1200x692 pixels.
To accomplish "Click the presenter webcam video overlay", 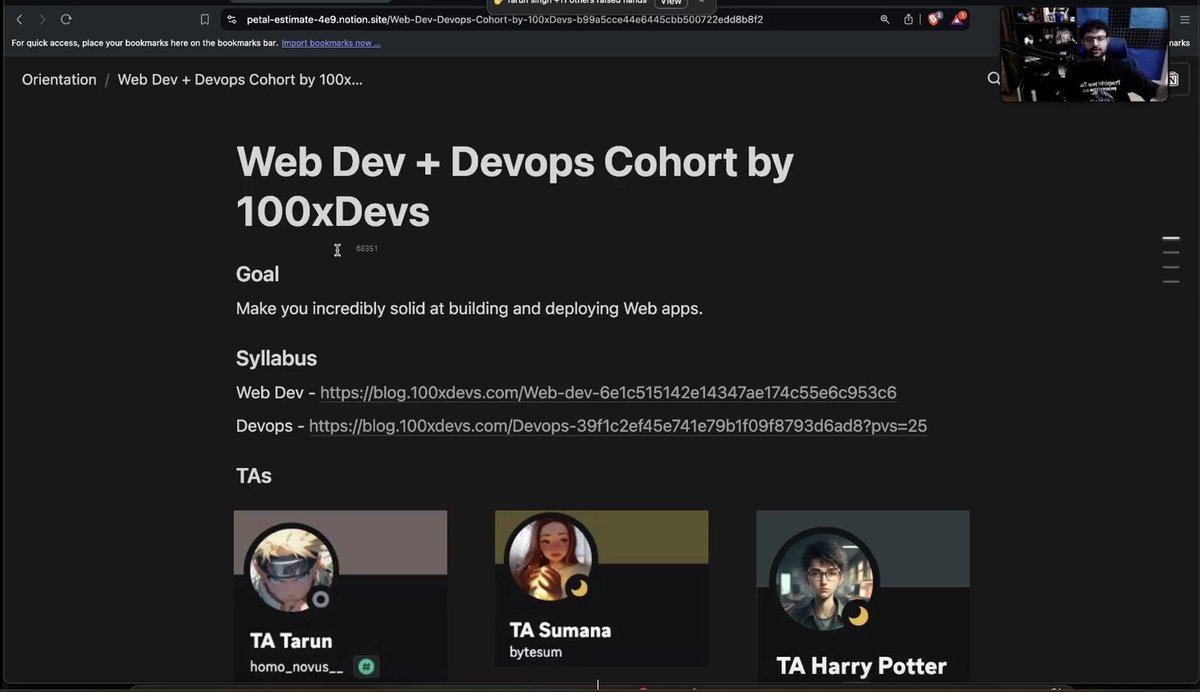I will pos(1084,54).
